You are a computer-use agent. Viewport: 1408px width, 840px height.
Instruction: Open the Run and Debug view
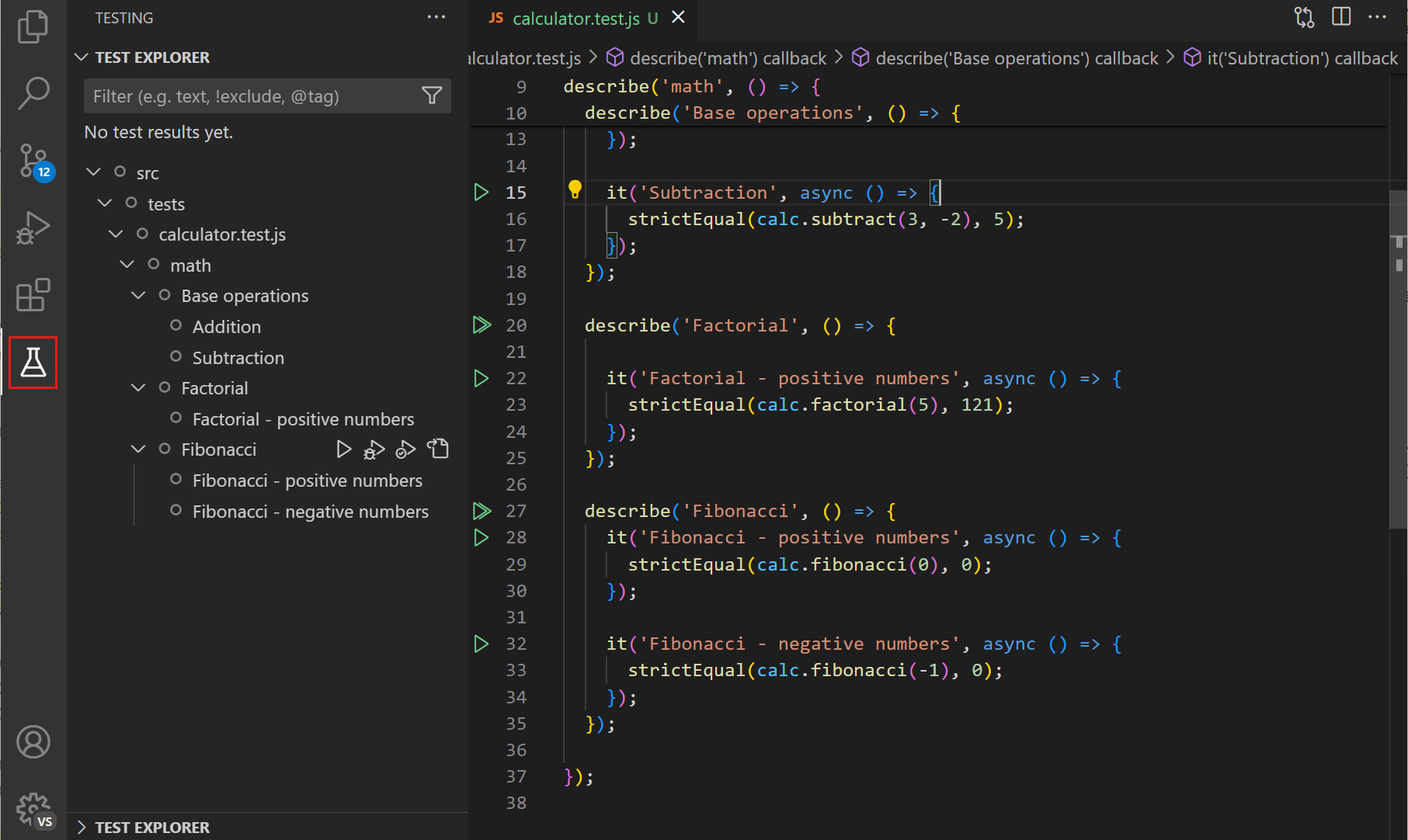tap(33, 227)
